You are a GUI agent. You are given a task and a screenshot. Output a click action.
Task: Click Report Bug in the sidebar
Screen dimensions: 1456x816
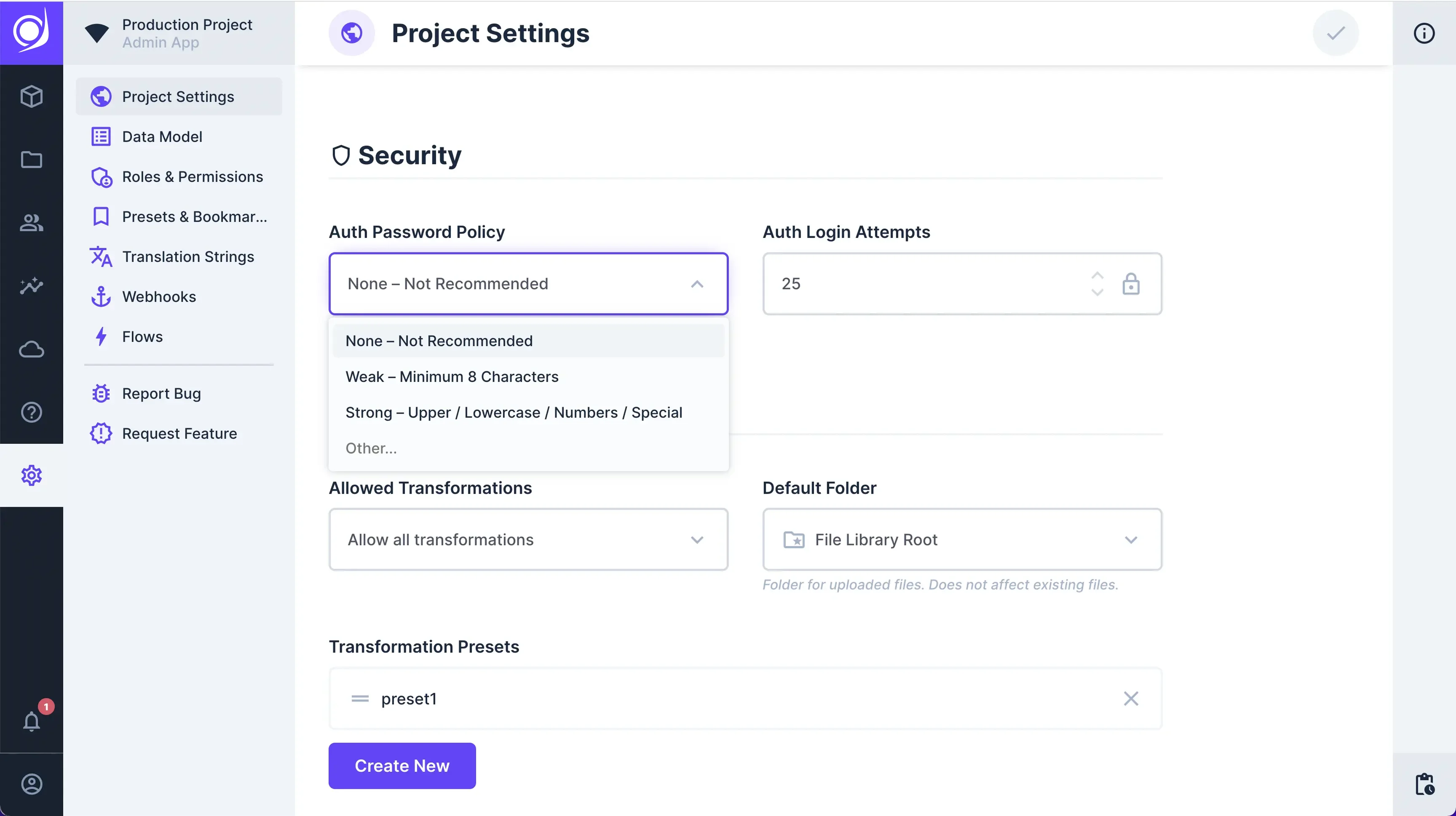[x=161, y=393]
